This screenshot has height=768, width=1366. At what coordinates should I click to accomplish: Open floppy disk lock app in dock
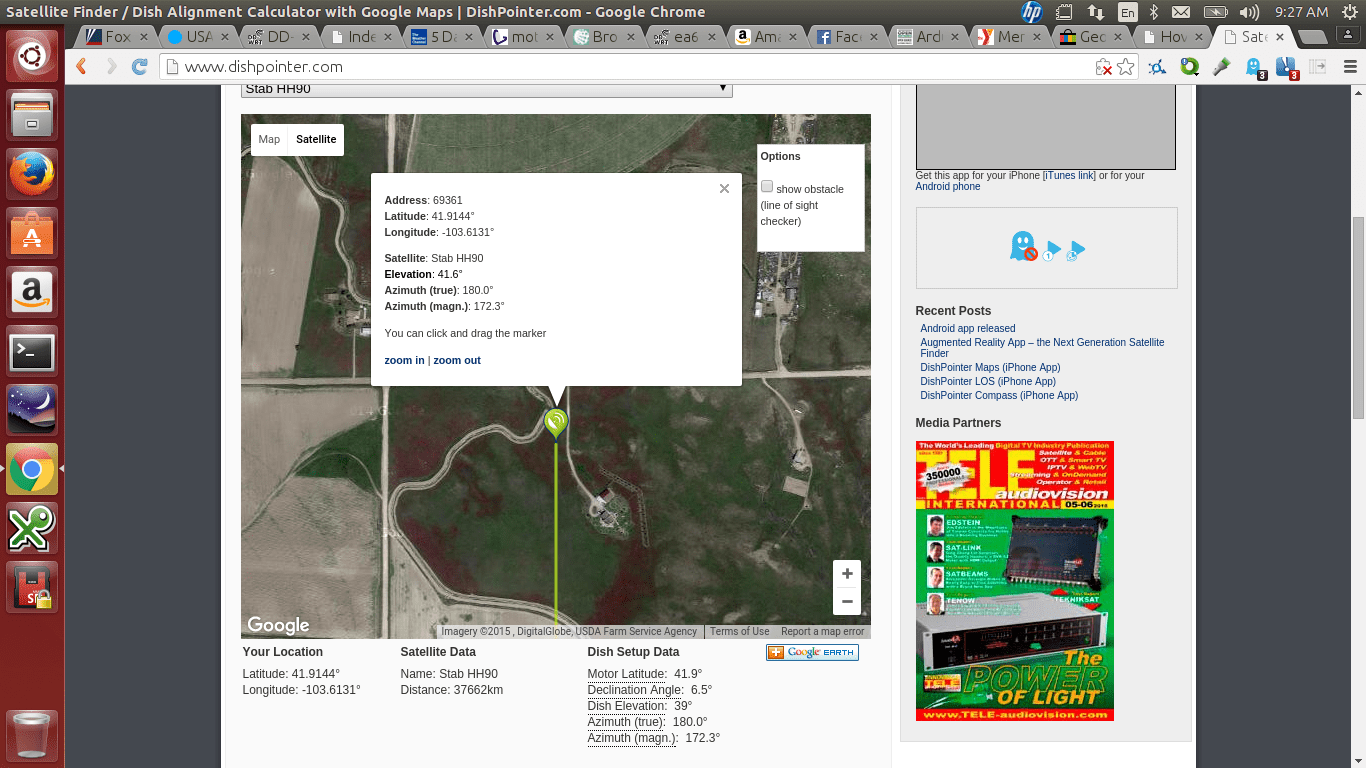click(x=32, y=587)
